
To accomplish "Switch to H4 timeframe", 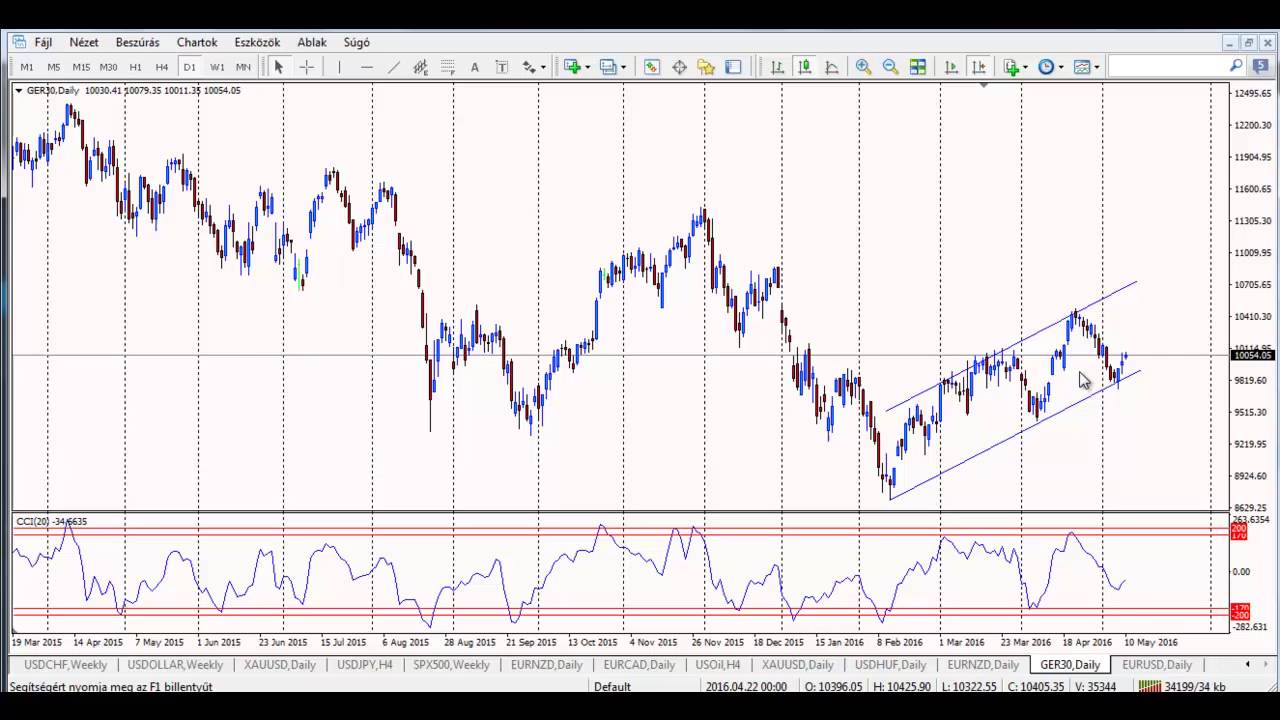I will [x=162, y=67].
